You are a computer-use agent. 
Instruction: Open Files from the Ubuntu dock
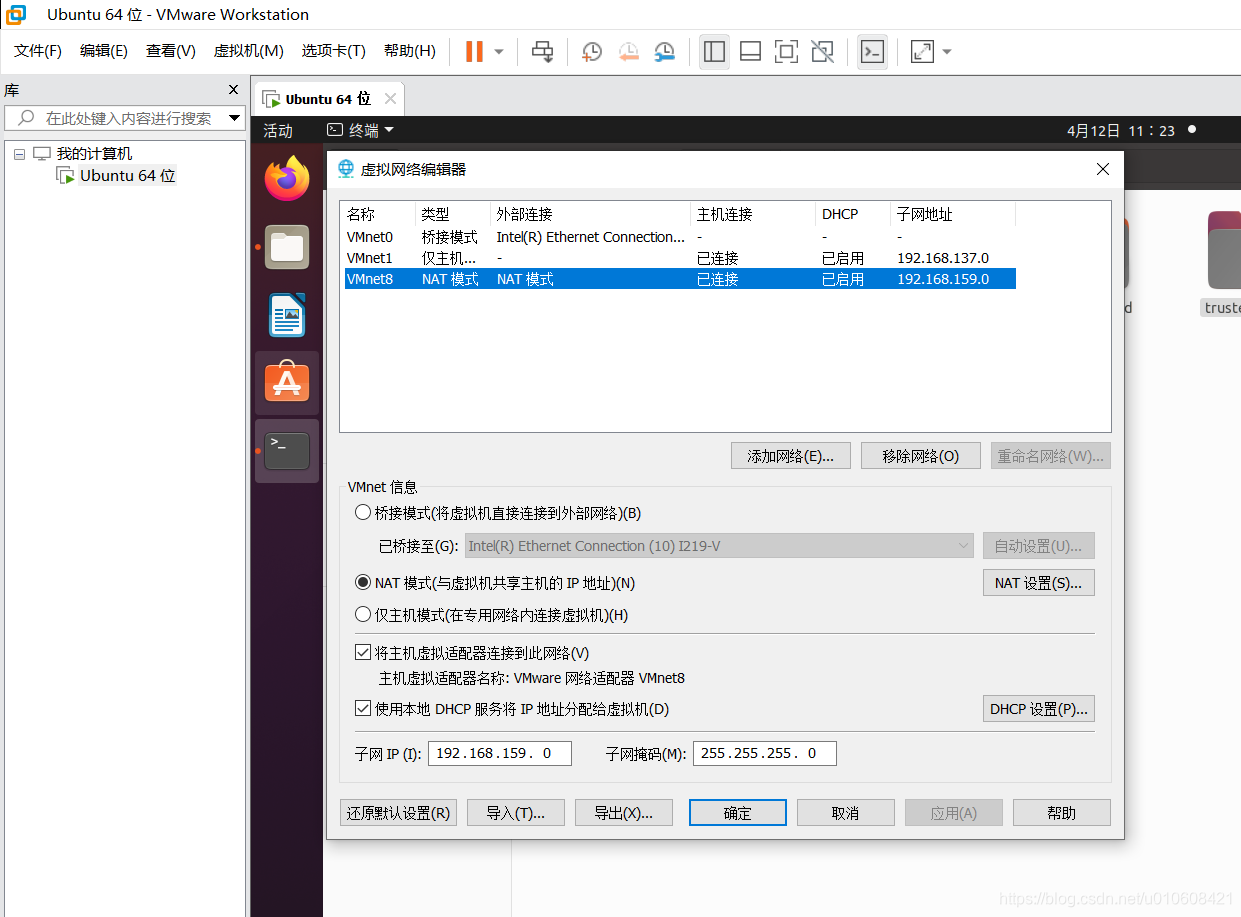[287, 246]
